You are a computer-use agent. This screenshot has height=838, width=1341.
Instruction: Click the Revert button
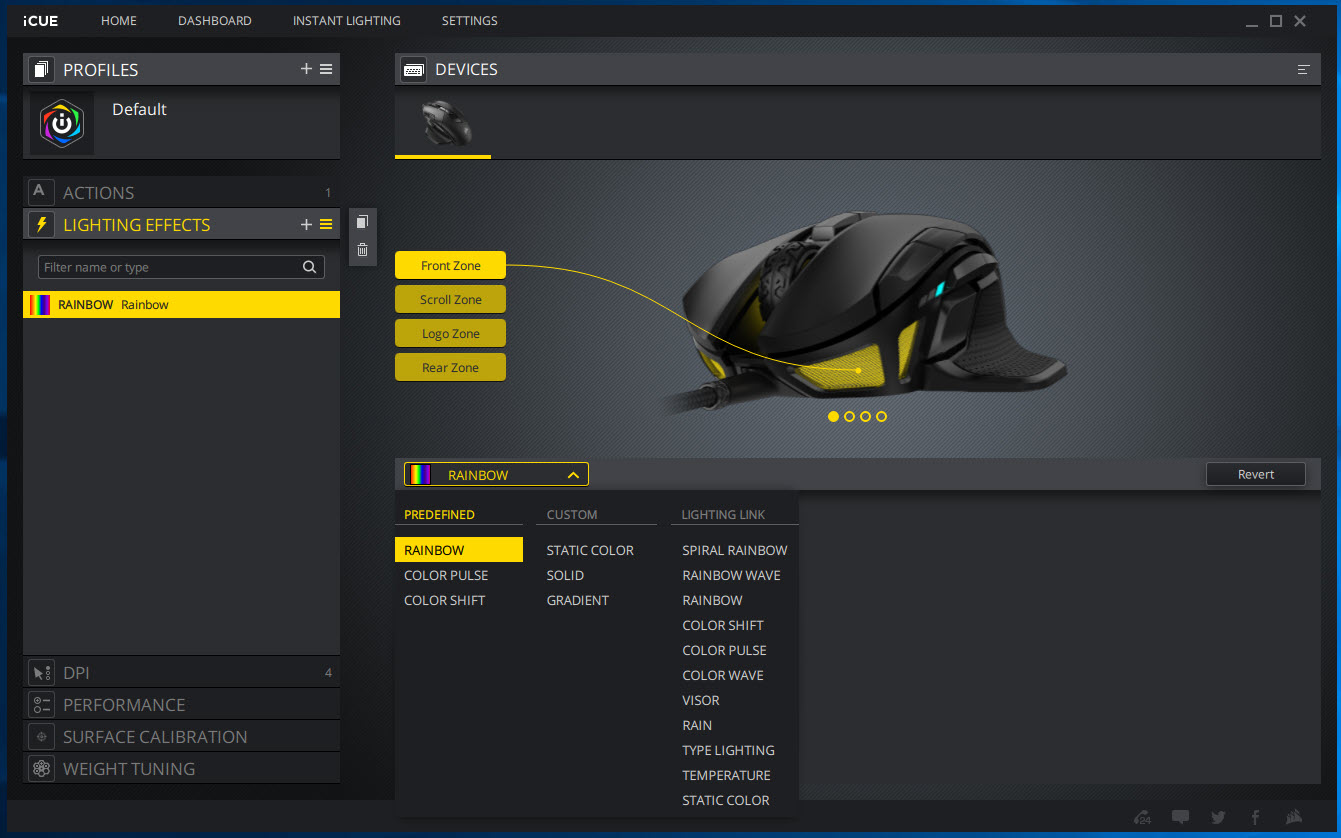click(x=1256, y=474)
